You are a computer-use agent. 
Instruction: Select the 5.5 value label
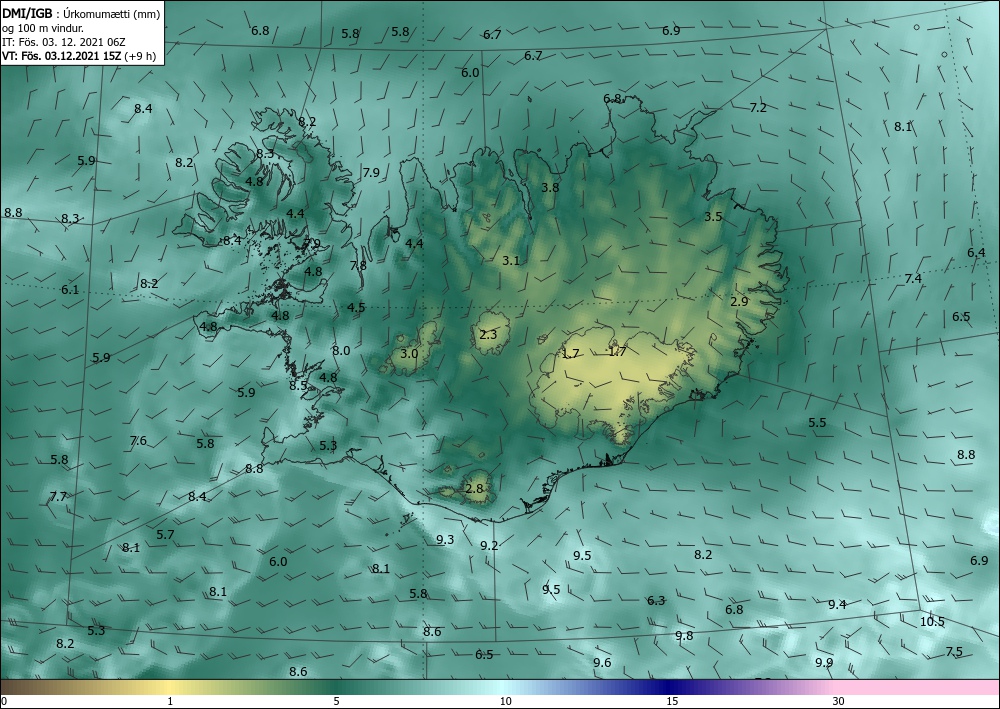coord(817,423)
